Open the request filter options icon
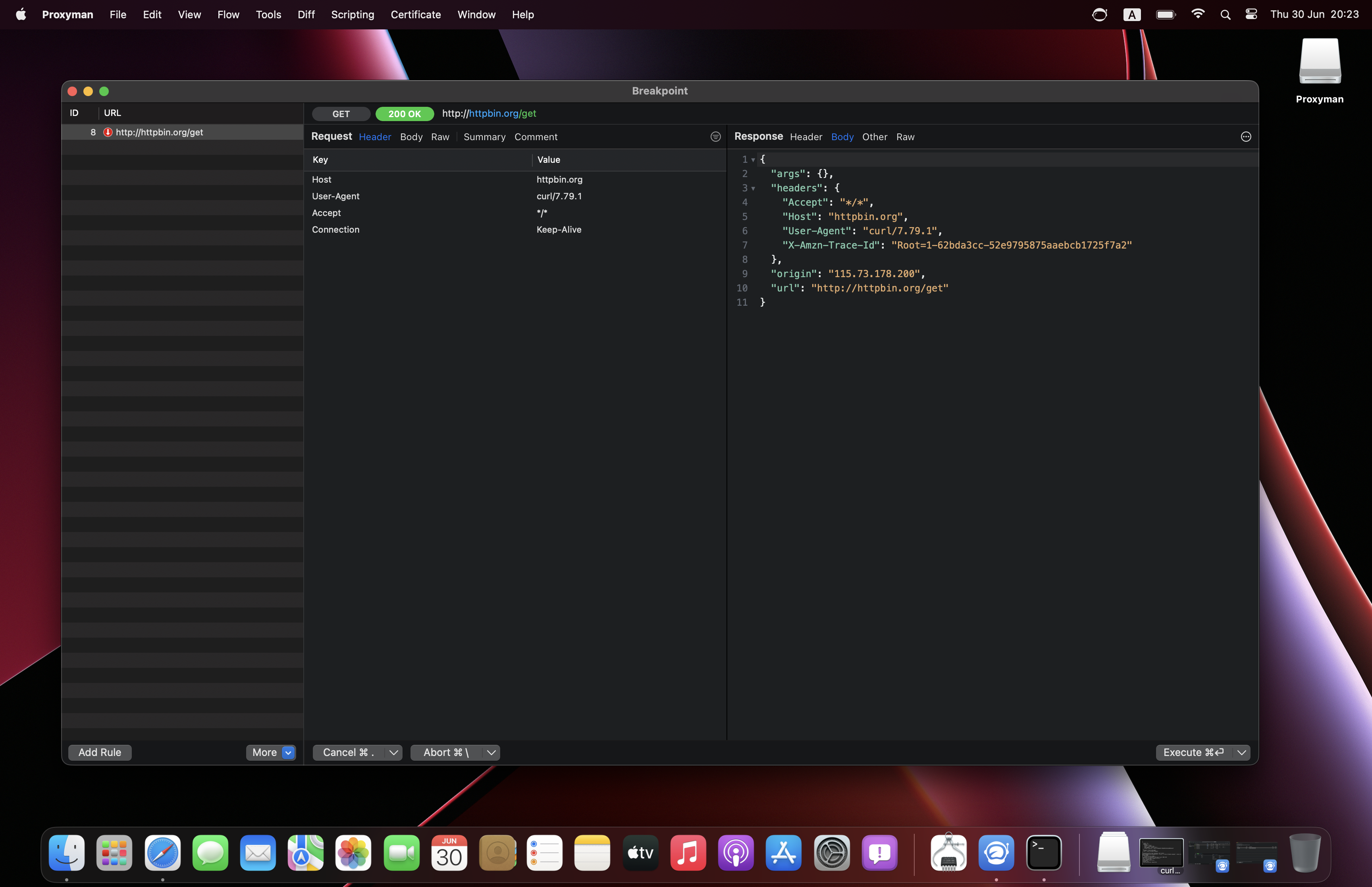Image resolution: width=1372 pixels, height=887 pixels. 715,137
